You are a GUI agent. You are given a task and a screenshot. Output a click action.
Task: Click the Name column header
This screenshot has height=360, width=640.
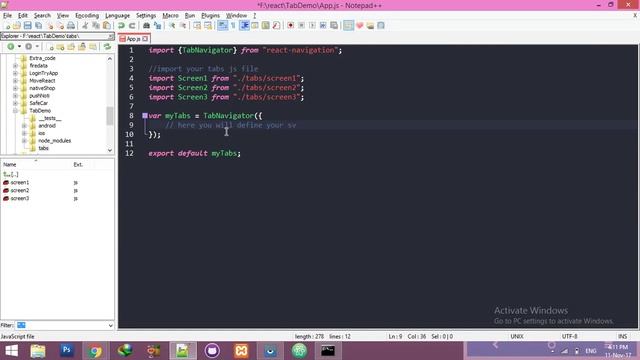pyautogui.click(x=36, y=164)
